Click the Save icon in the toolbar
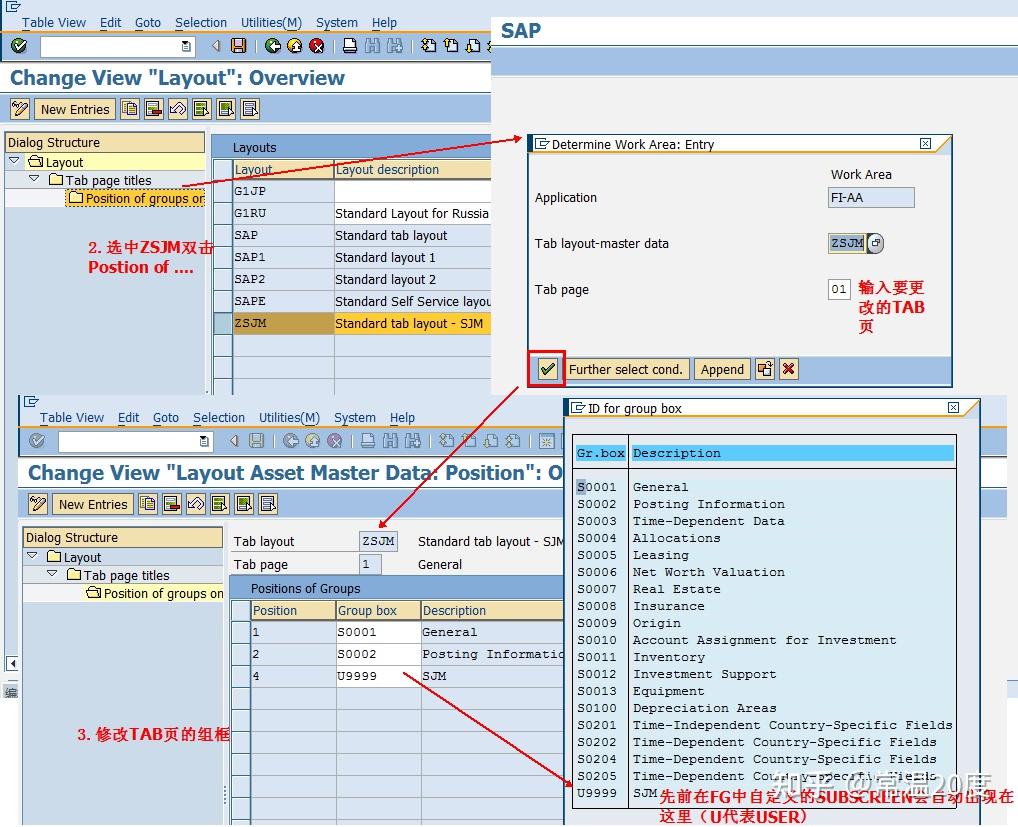1018x827 pixels. tap(240, 46)
